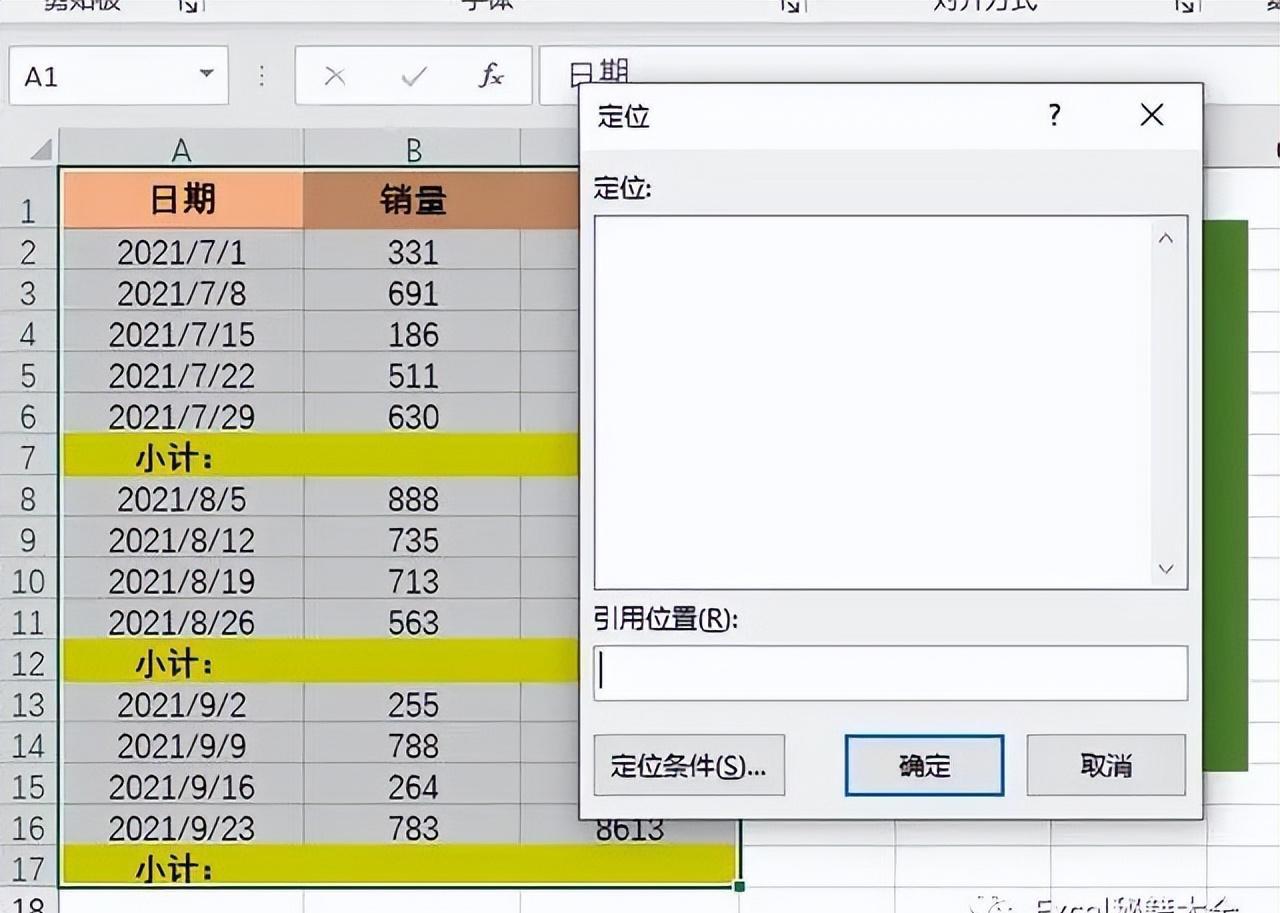1280x913 pixels.
Task: Click the Name Box showing A1
Action: click(x=118, y=75)
